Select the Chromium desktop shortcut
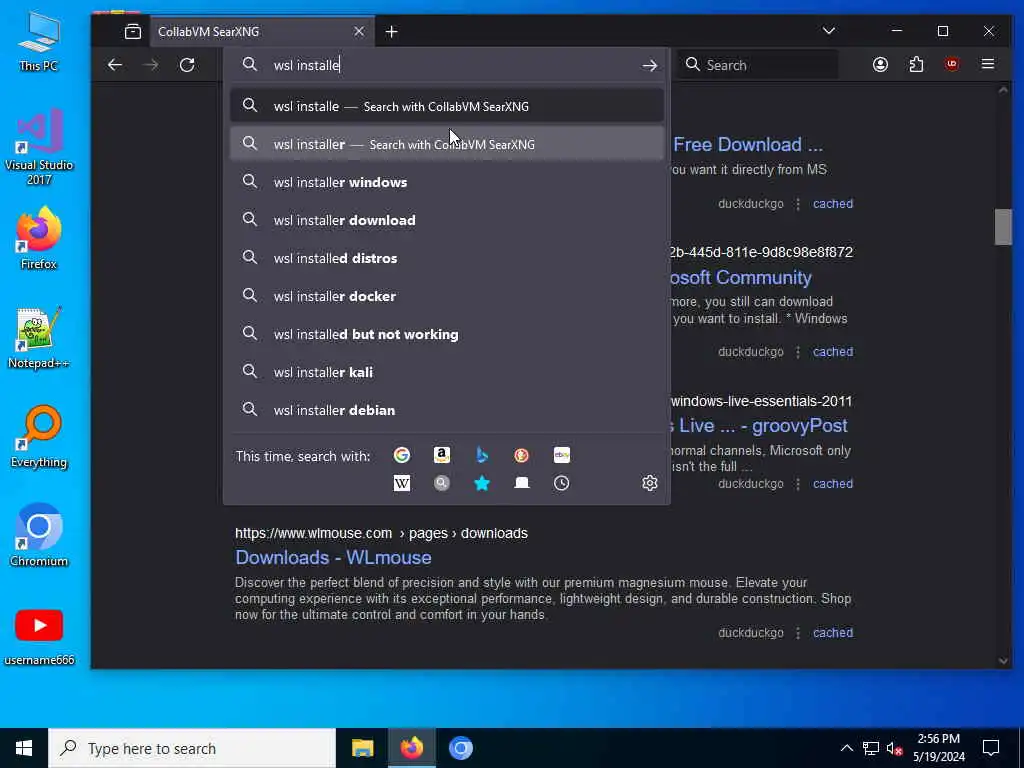Viewport: 1024px width, 768px height. coord(39,535)
